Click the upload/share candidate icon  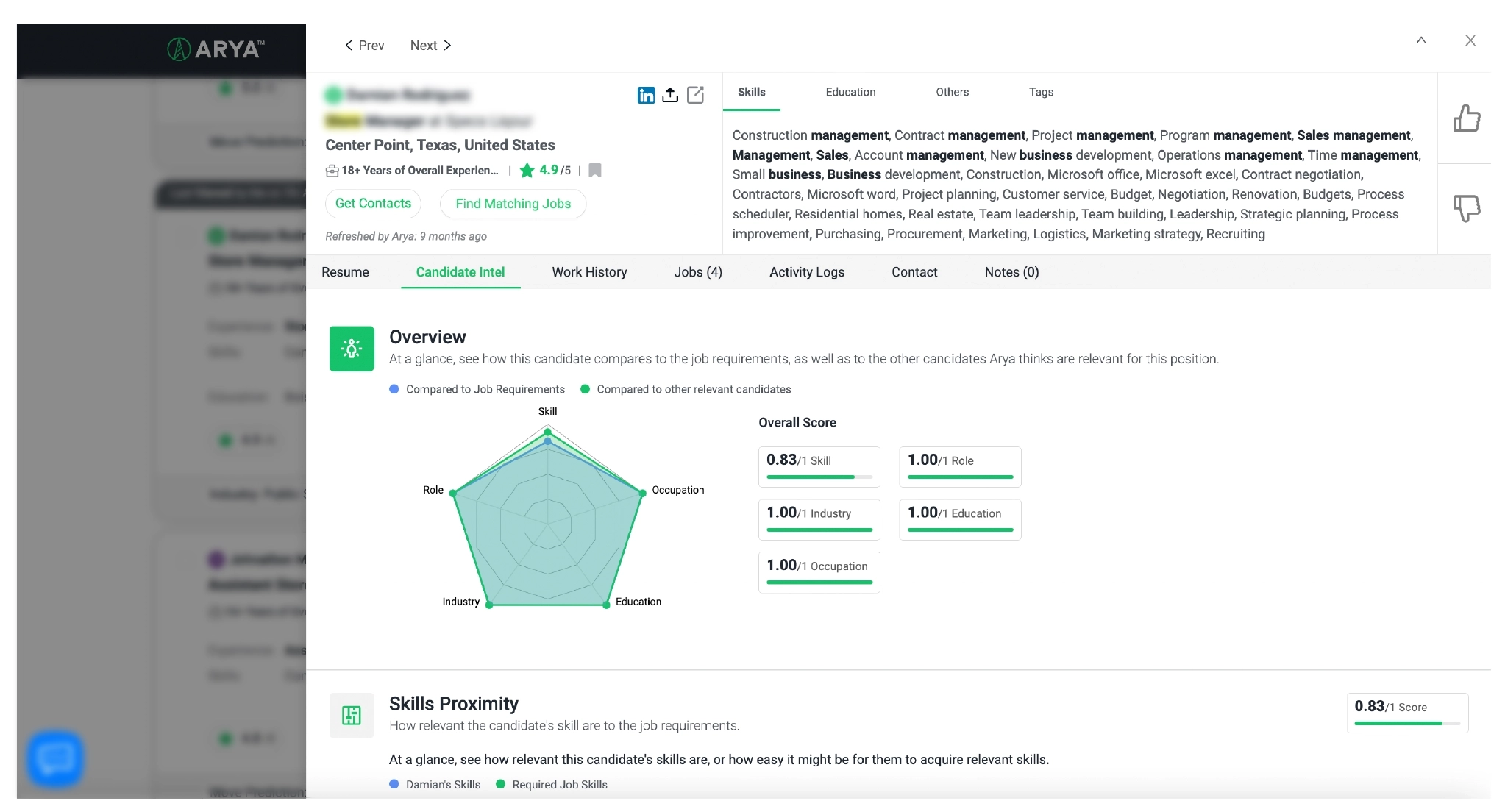(x=670, y=95)
